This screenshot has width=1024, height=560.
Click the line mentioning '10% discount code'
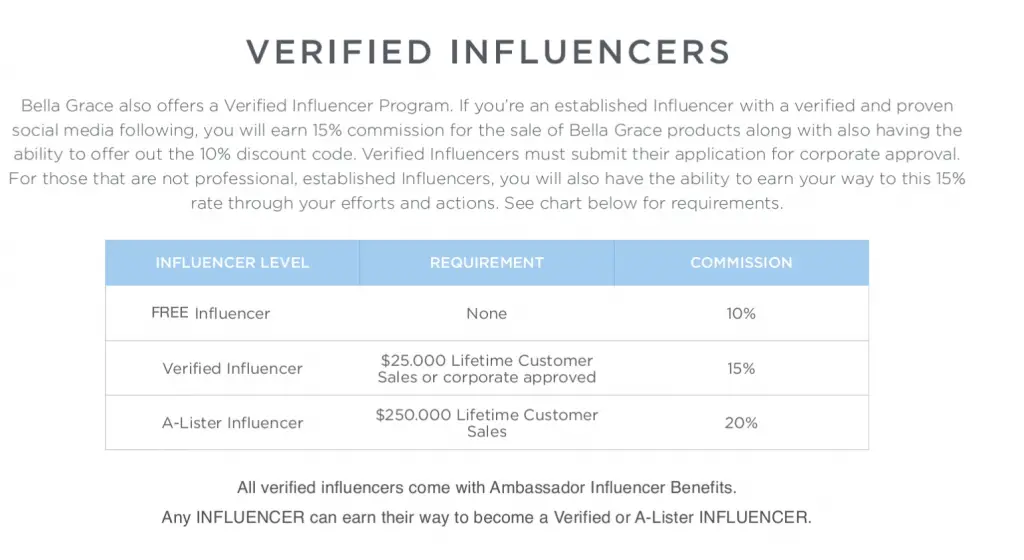(487, 155)
